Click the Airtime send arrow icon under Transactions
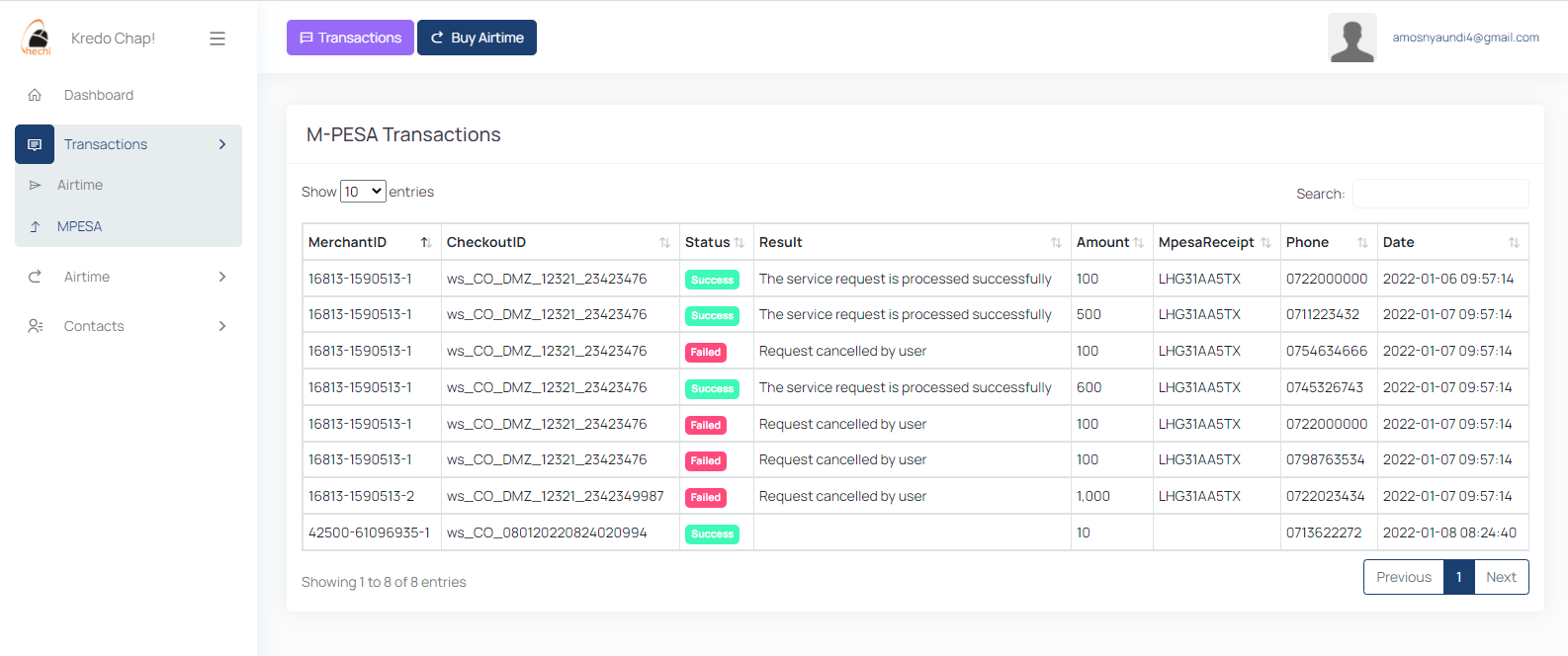1568x656 pixels. click(35, 185)
